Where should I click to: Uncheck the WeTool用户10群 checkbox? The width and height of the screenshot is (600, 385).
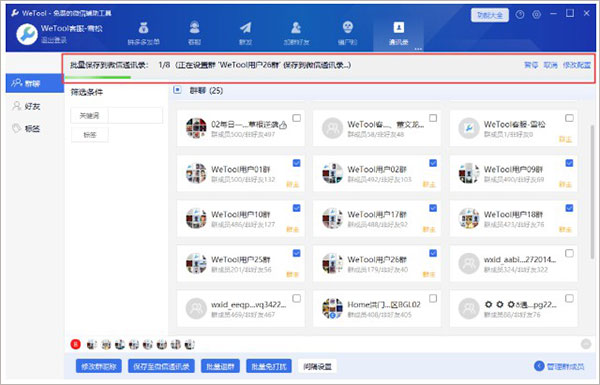click(x=296, y=208)
